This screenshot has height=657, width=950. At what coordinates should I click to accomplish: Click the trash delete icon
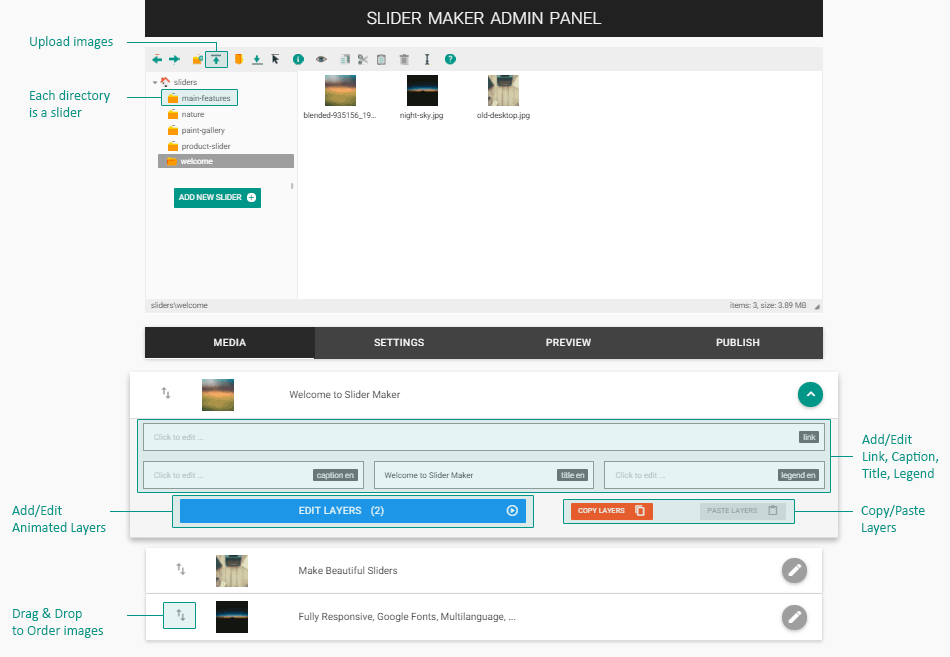click(x=404, y=59)
